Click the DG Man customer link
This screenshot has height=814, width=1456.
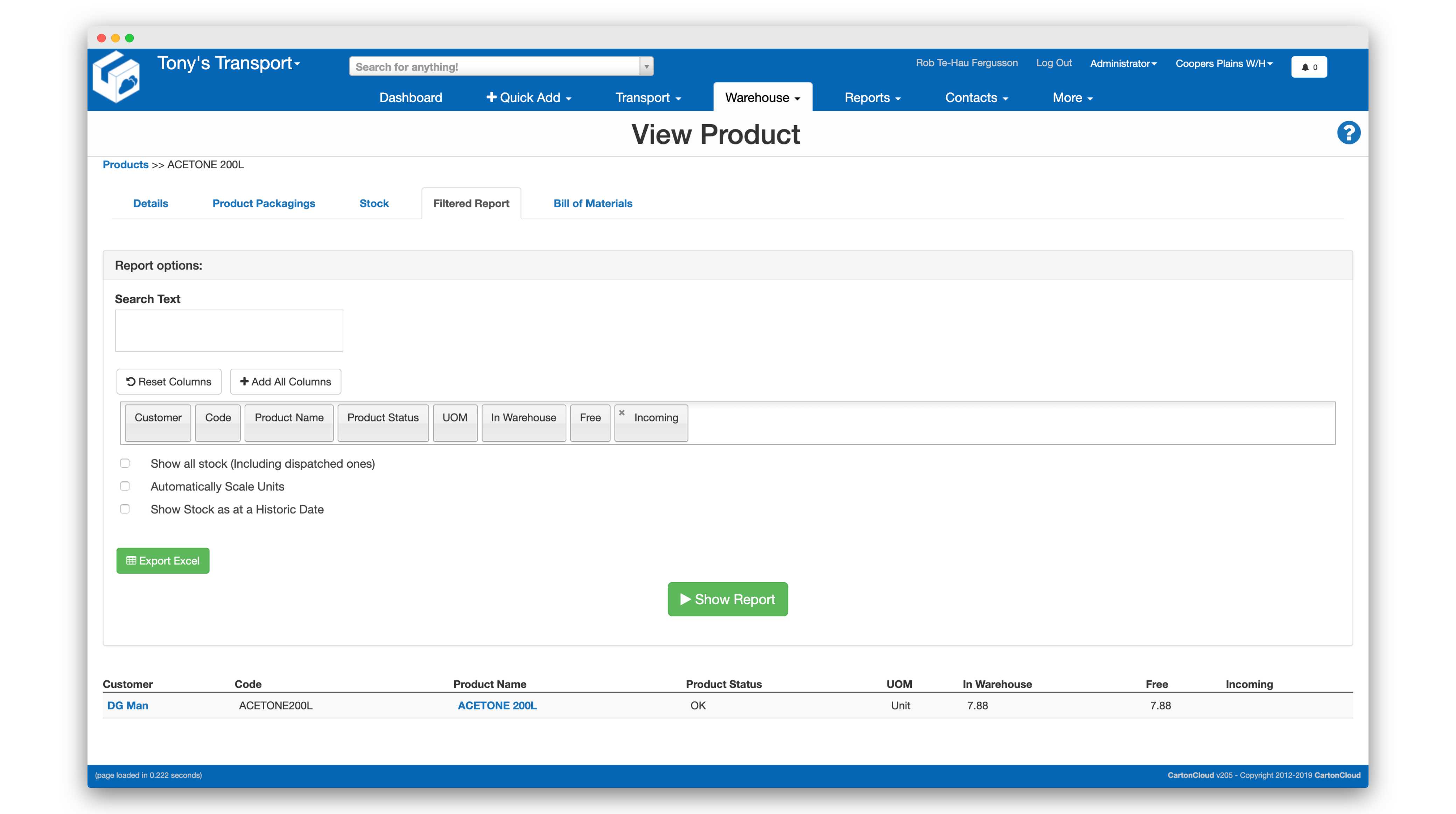[x=128, y=706]
